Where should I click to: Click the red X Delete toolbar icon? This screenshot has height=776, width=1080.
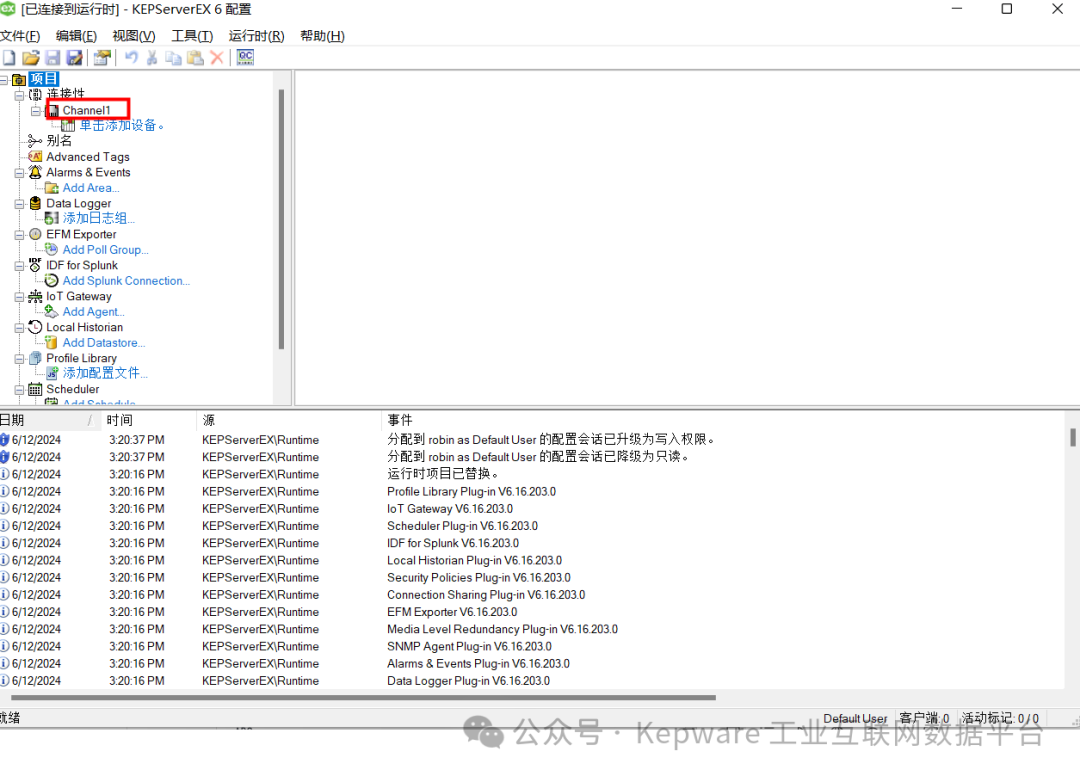click(217, 58)
